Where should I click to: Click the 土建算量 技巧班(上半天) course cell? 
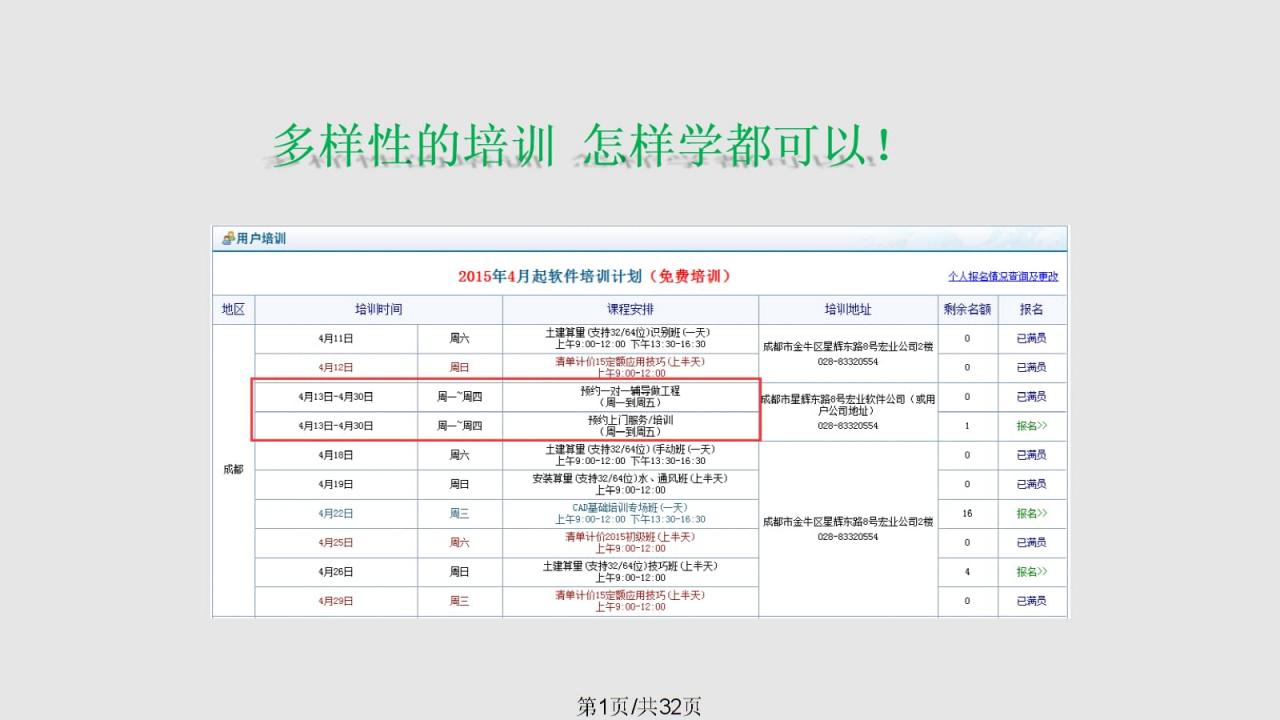(x=631, y=571)
